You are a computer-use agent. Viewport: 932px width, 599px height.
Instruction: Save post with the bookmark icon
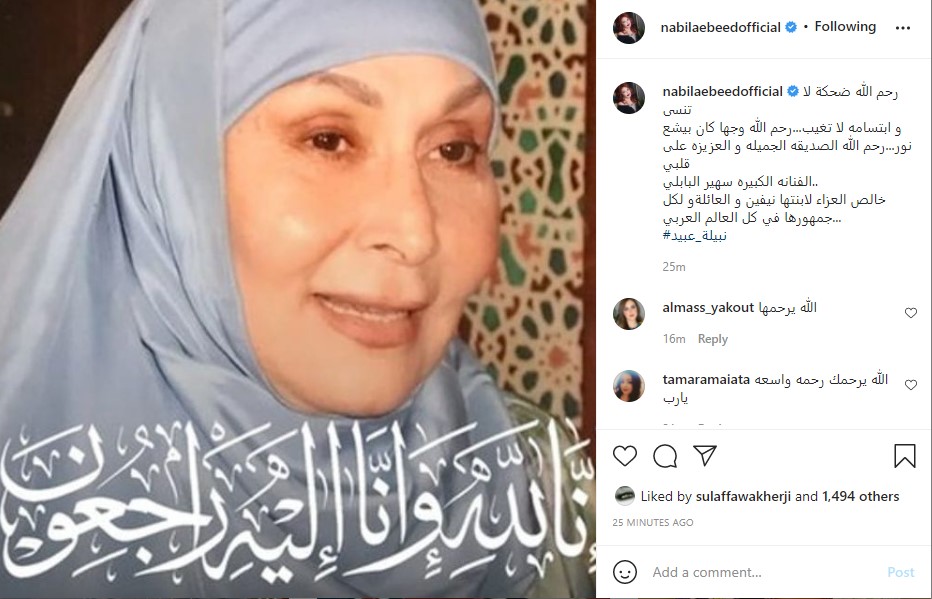point(905,456)
